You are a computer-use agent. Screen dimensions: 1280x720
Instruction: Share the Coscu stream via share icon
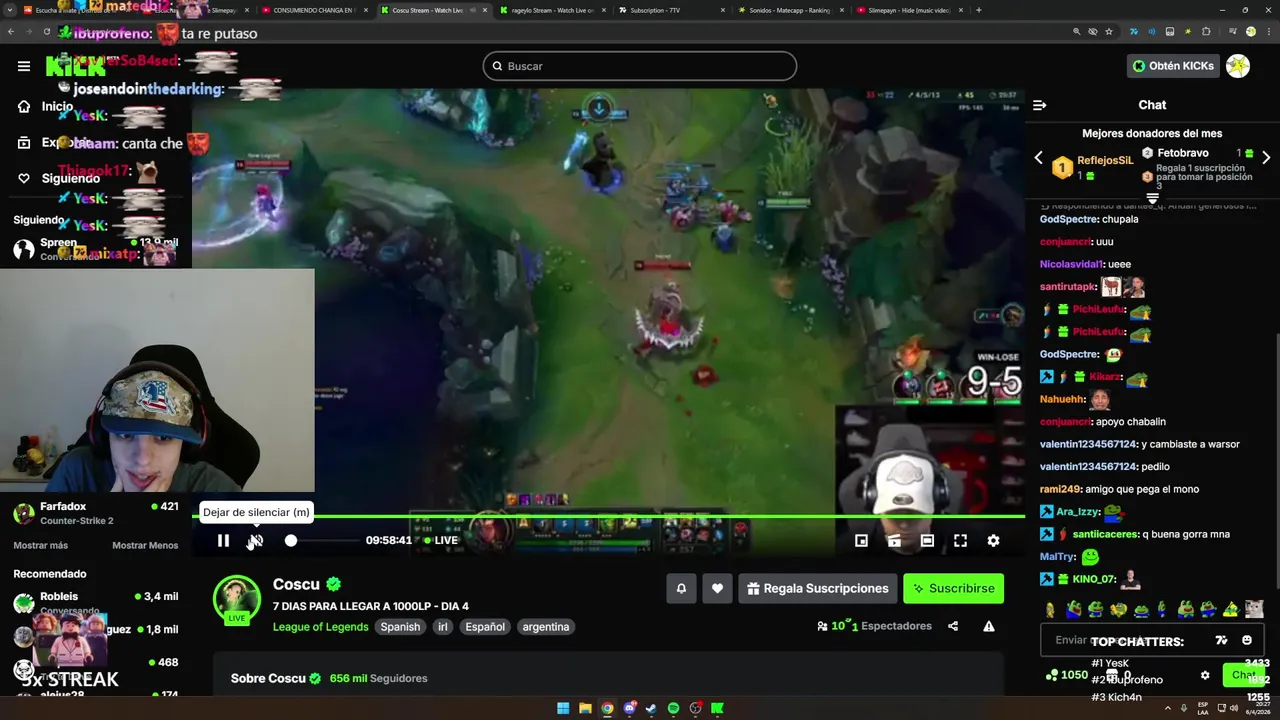(x=953, y=626)
